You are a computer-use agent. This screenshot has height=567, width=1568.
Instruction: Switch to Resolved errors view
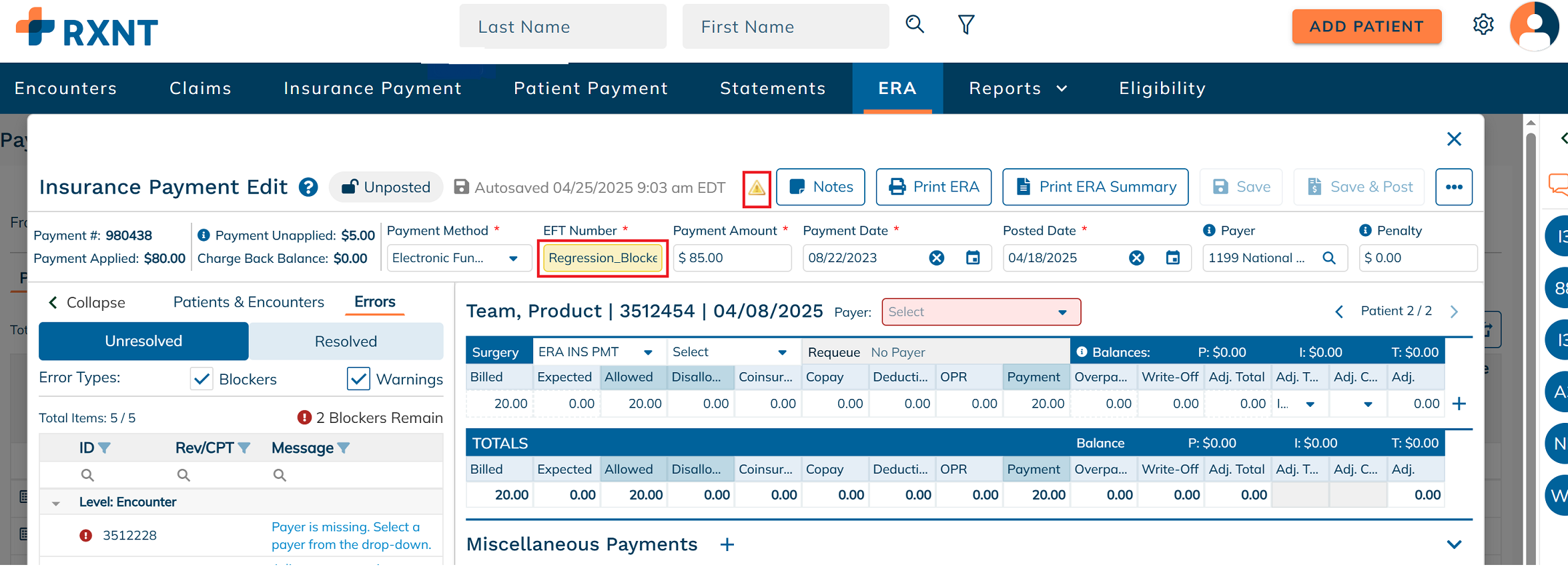click(x=346, y=342)
